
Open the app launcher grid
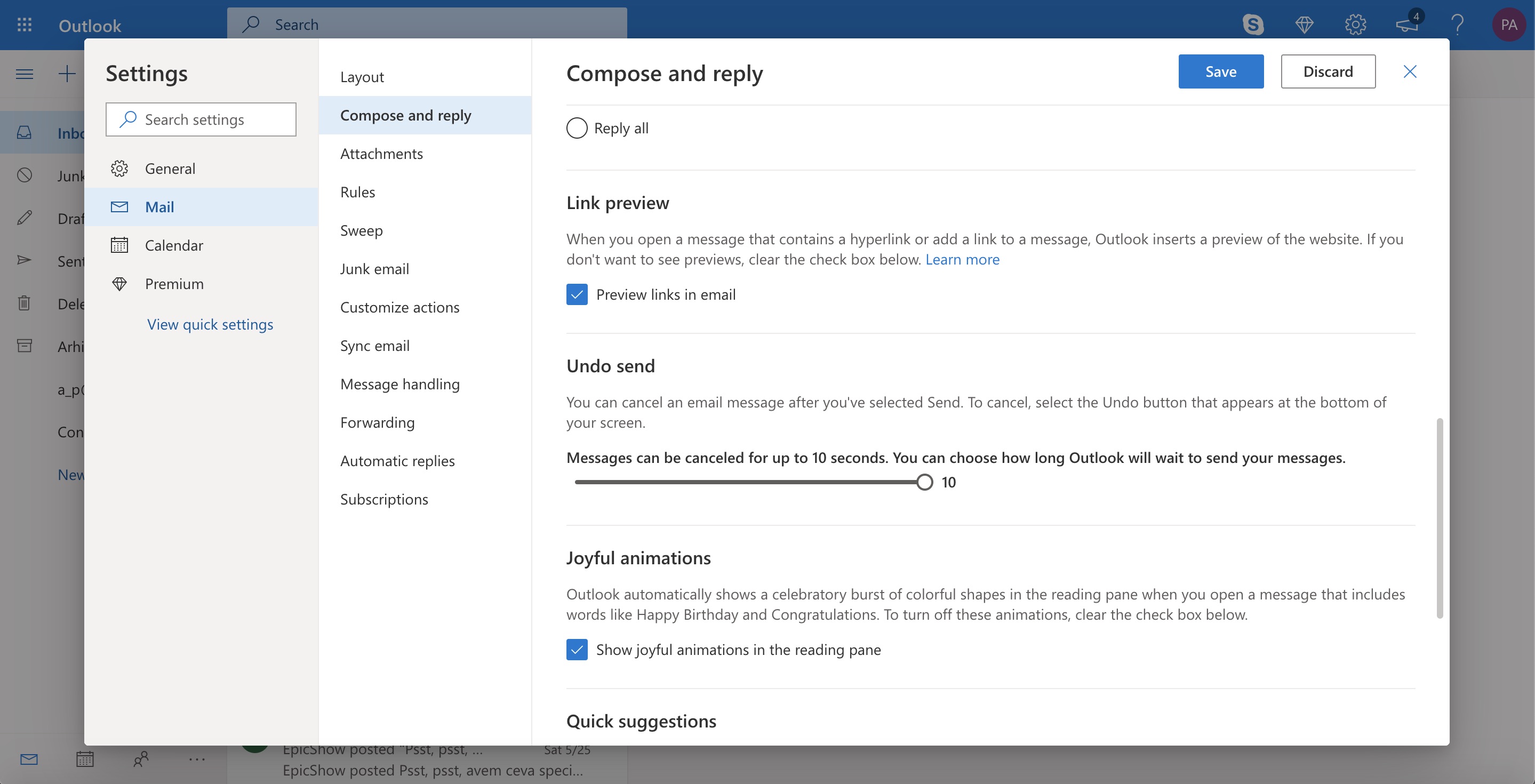coord(25,25)
